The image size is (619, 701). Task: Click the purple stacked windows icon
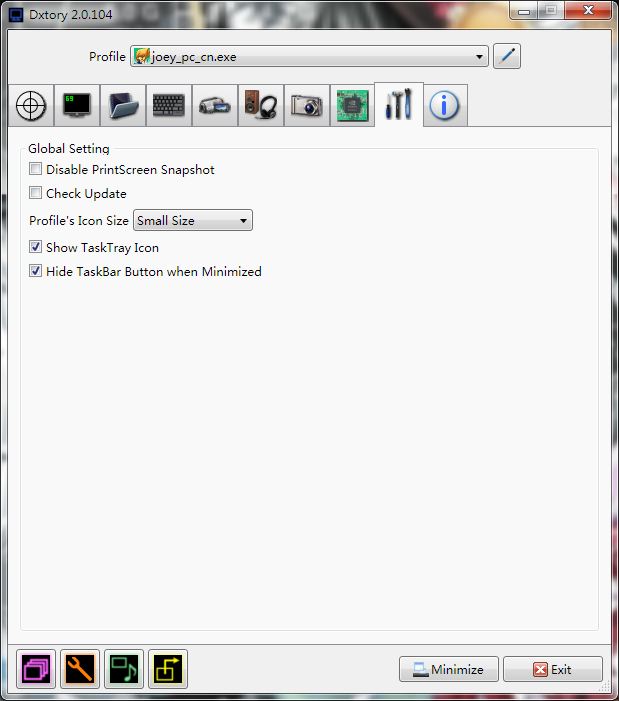coord(36,669)
